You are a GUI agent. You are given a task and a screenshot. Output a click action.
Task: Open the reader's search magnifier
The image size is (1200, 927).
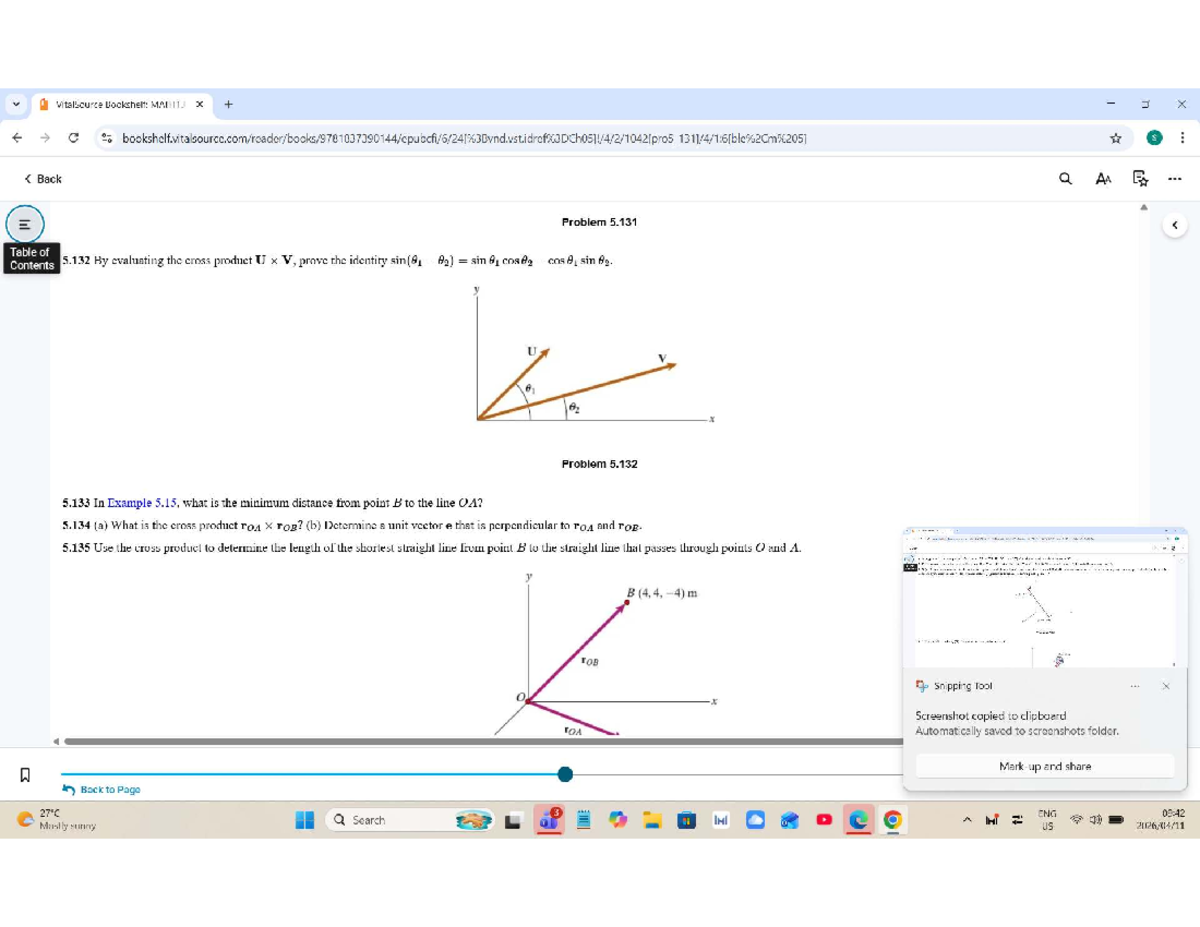[x=1066, y=179]
